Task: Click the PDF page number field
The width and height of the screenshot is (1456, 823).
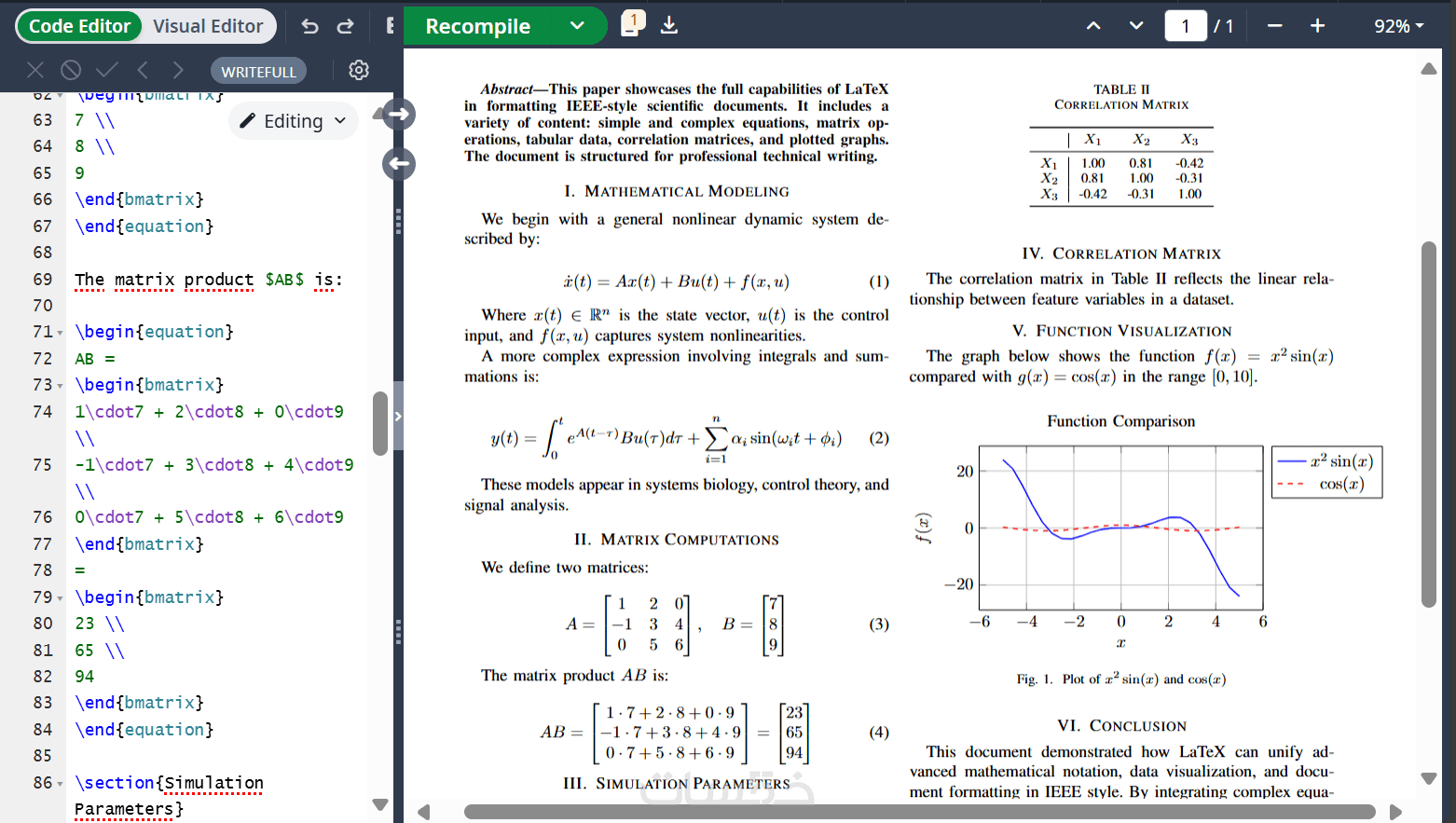Action: coord(1186,26)
